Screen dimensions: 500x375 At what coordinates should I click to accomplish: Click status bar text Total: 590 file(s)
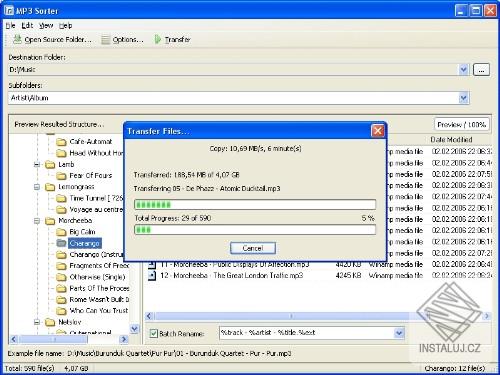tap(30, 368)
